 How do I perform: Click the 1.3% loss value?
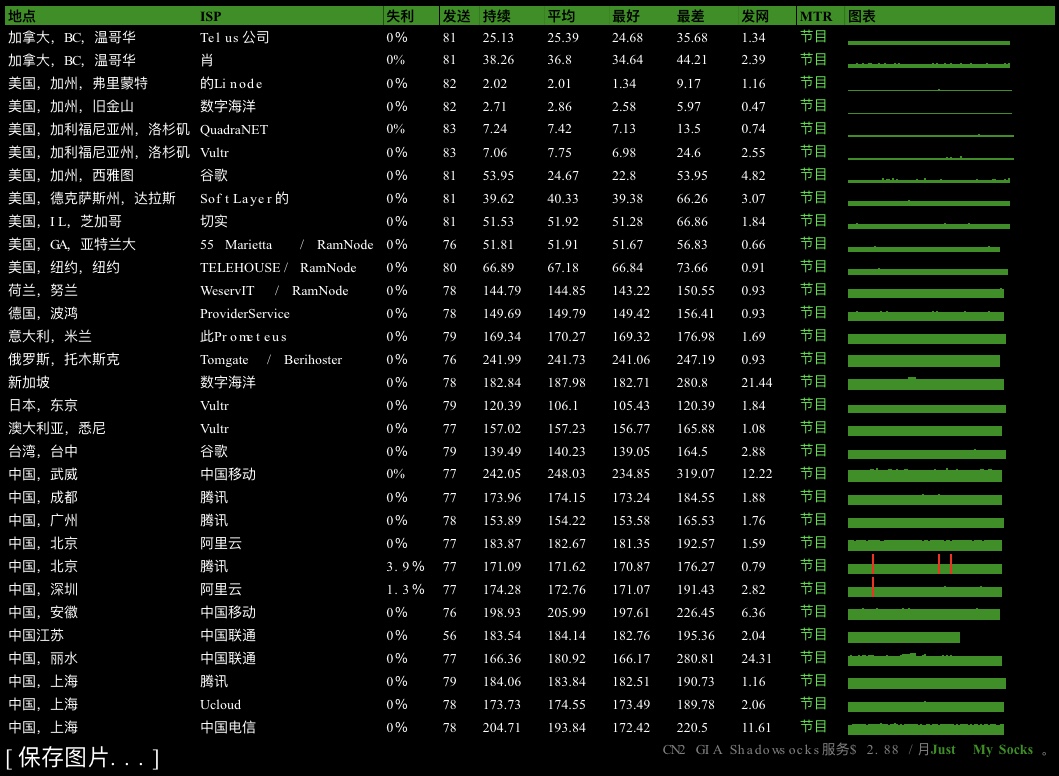(405, 589)
